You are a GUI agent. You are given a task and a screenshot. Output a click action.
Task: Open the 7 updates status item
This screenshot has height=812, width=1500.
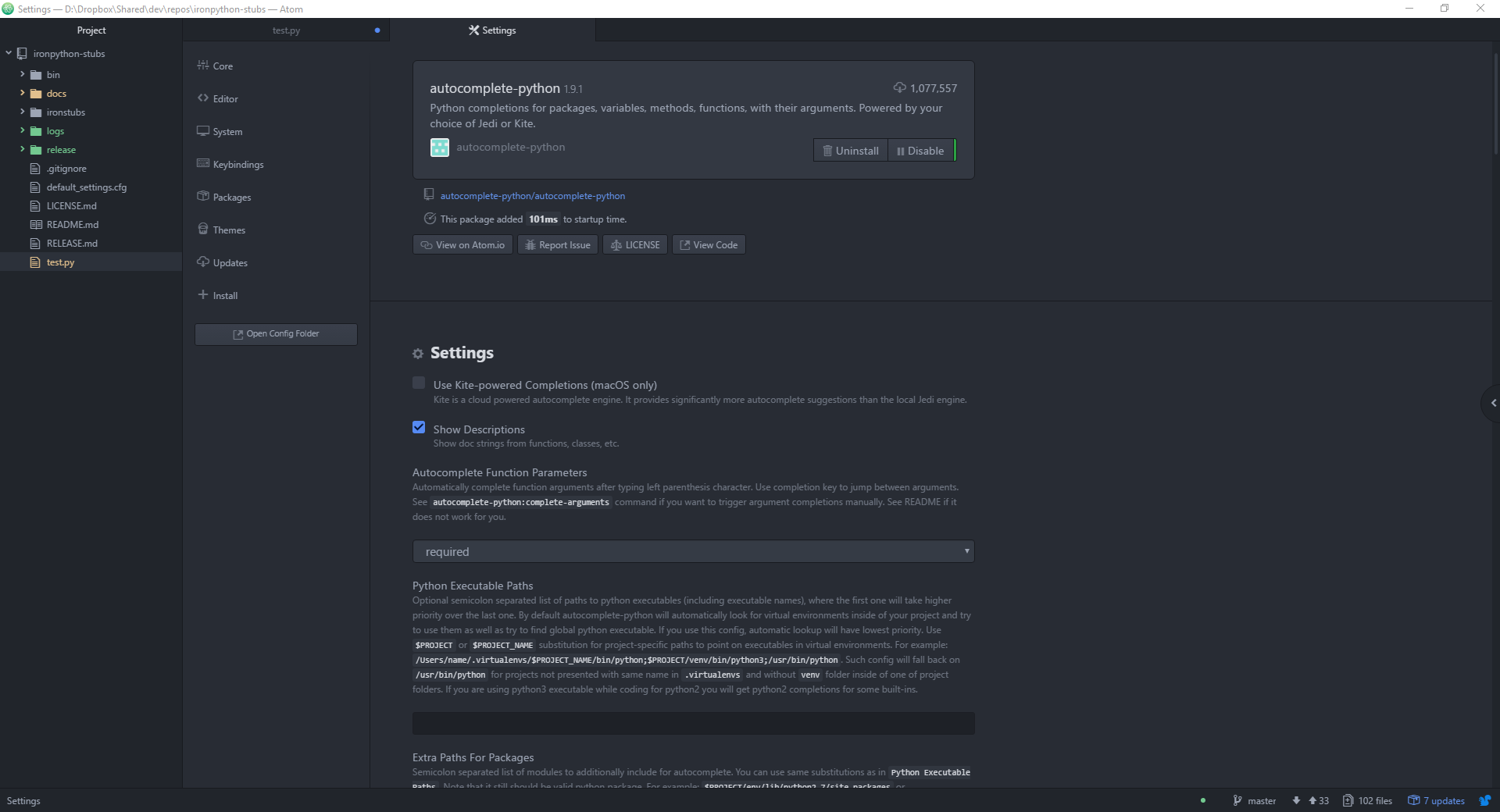pos(1436,800)
